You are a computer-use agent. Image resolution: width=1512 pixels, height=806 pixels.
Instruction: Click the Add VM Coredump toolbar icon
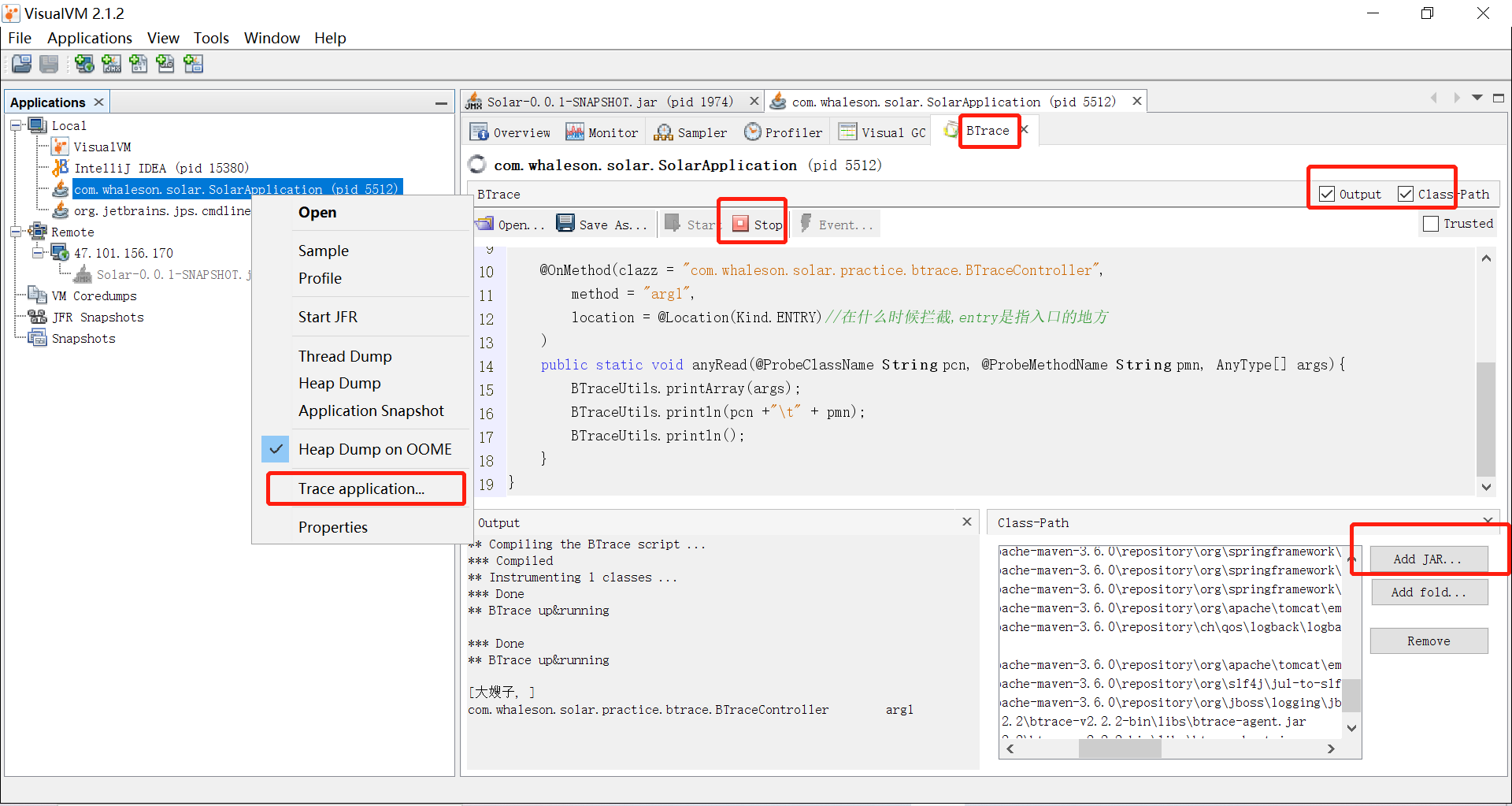138,64
